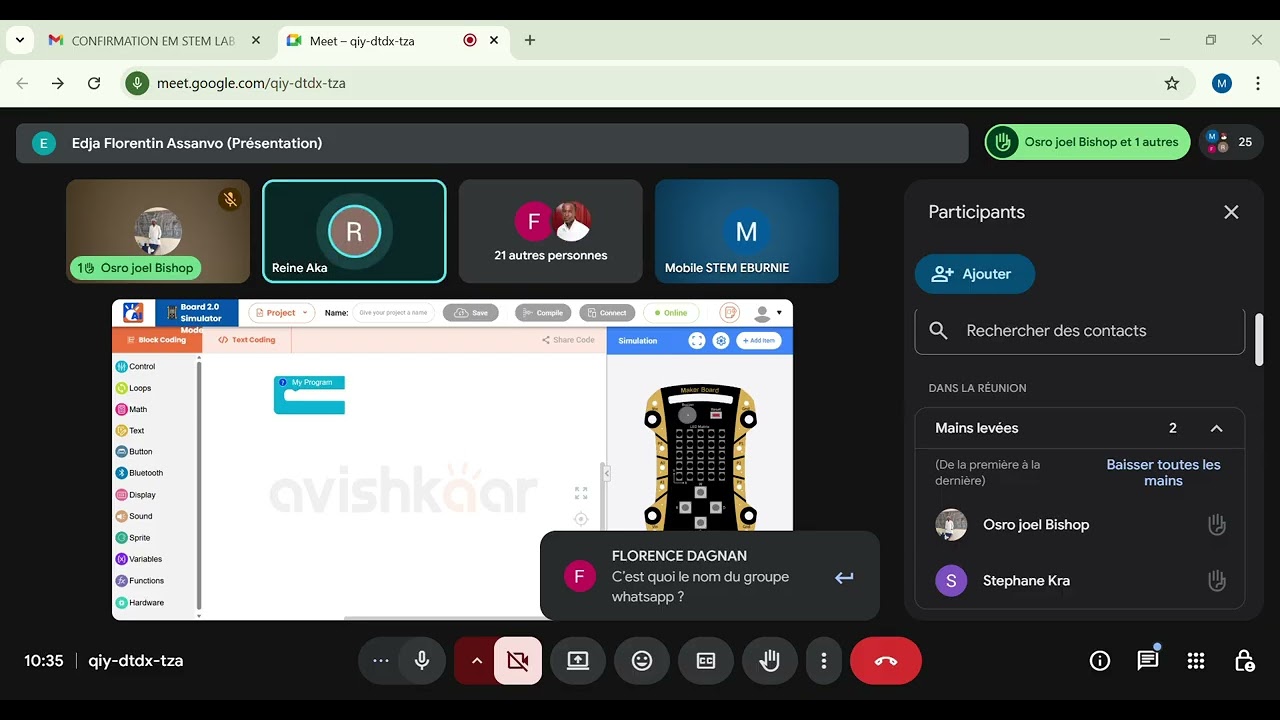This screenshot has height=720, width=1280.
Task: Bookmark this page with star icon
Action: 1172,84
